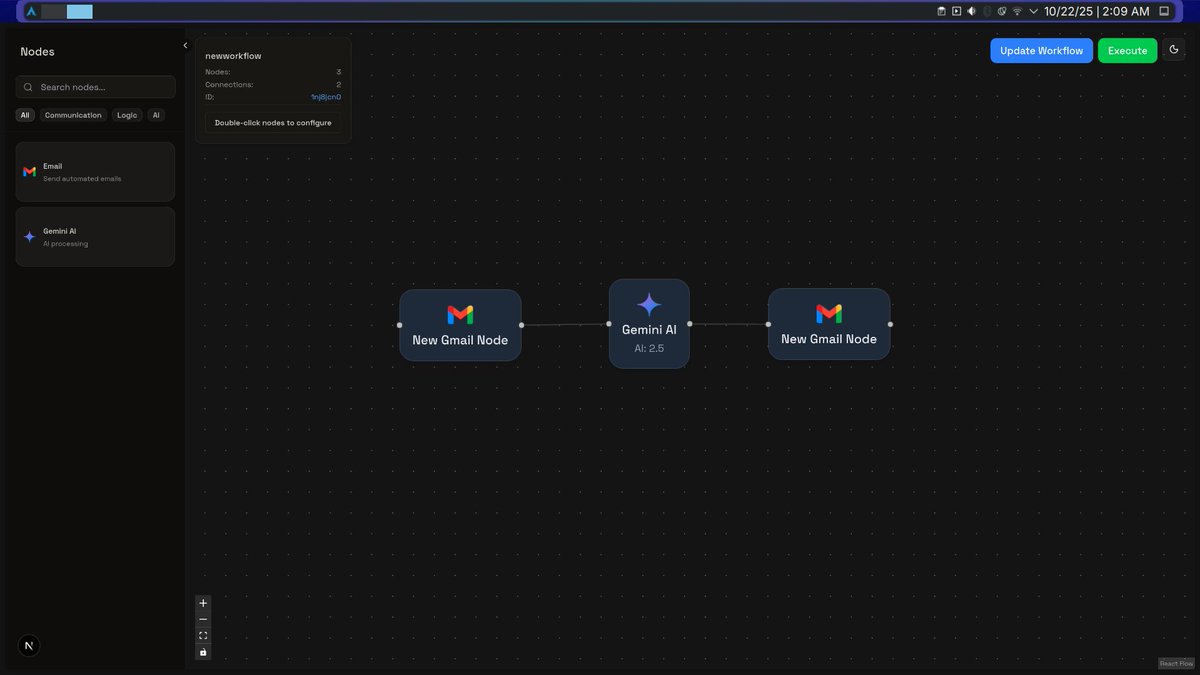
Task: Open the clipboard tray icon
Action: tap(941, 11)
